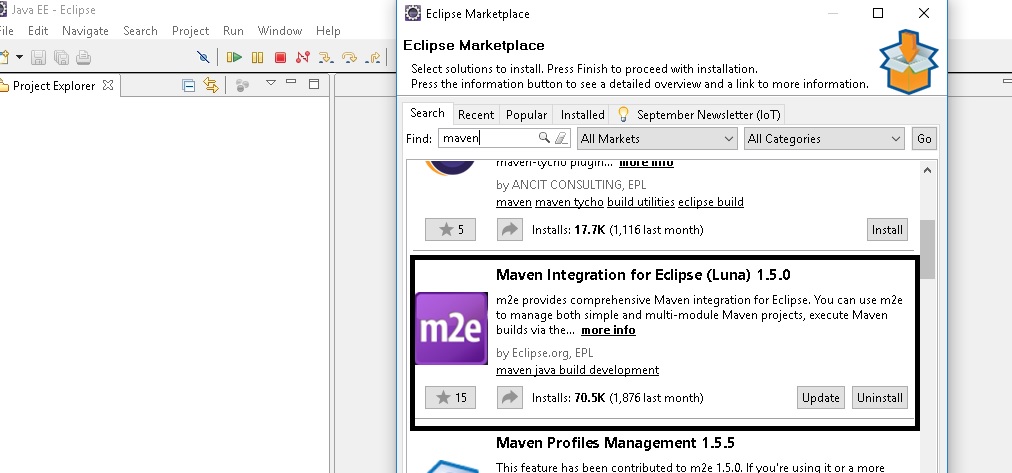Screen dimensions: 1012x473
Task: Click the eclipse build tag link
Action: pyautogui.click(x=711, y=202)
